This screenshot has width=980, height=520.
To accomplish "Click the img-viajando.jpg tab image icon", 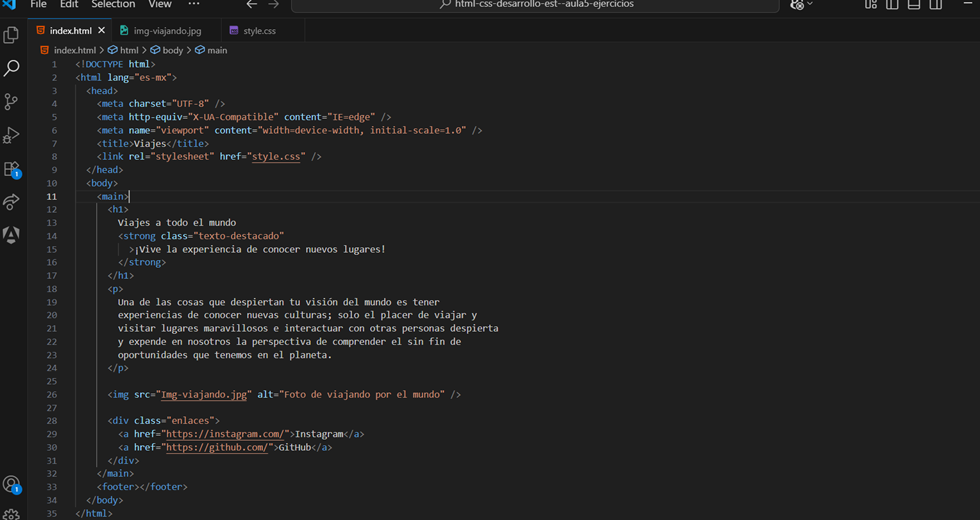I will [x=124, y=30].
